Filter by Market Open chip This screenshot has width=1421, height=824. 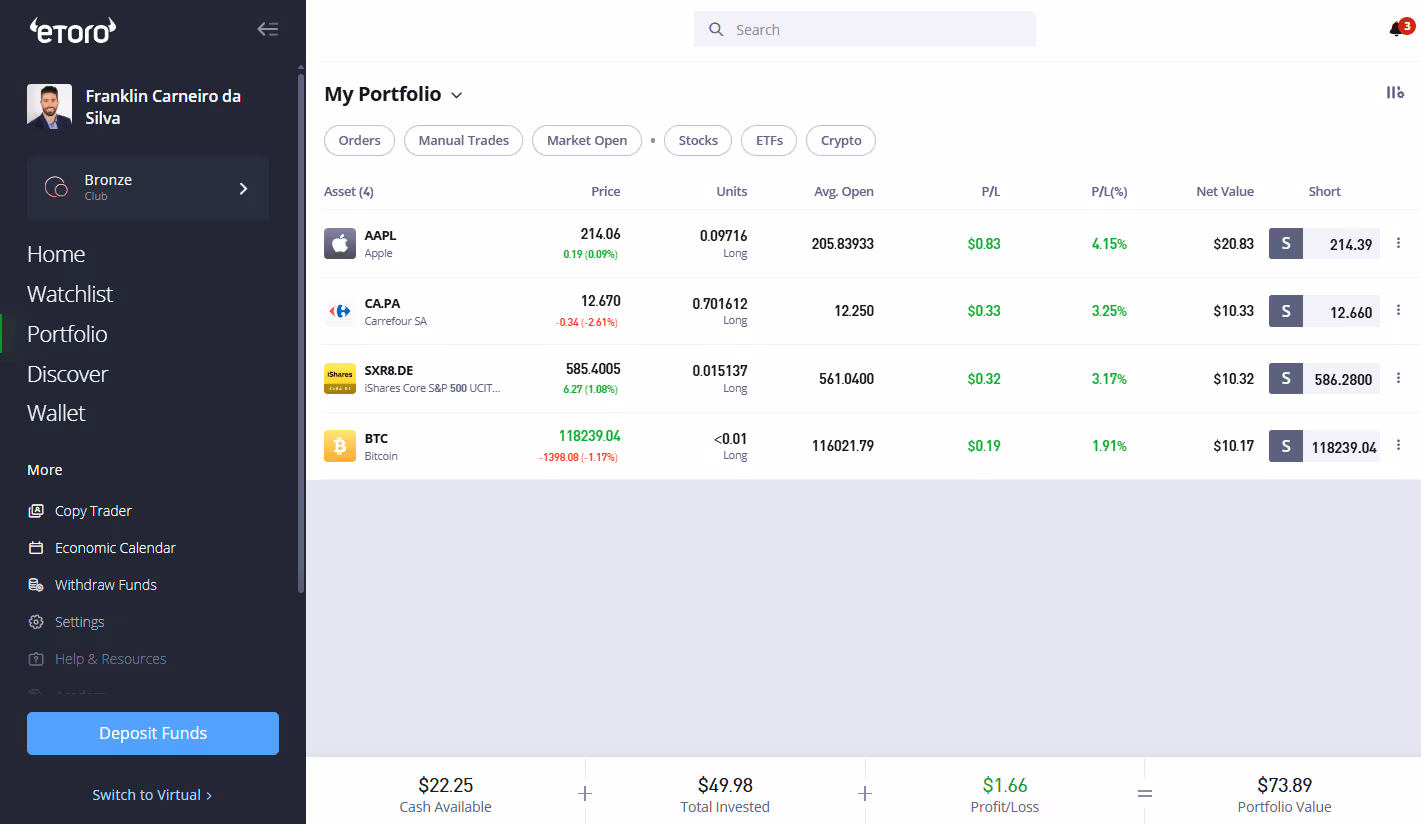[587, 141]
